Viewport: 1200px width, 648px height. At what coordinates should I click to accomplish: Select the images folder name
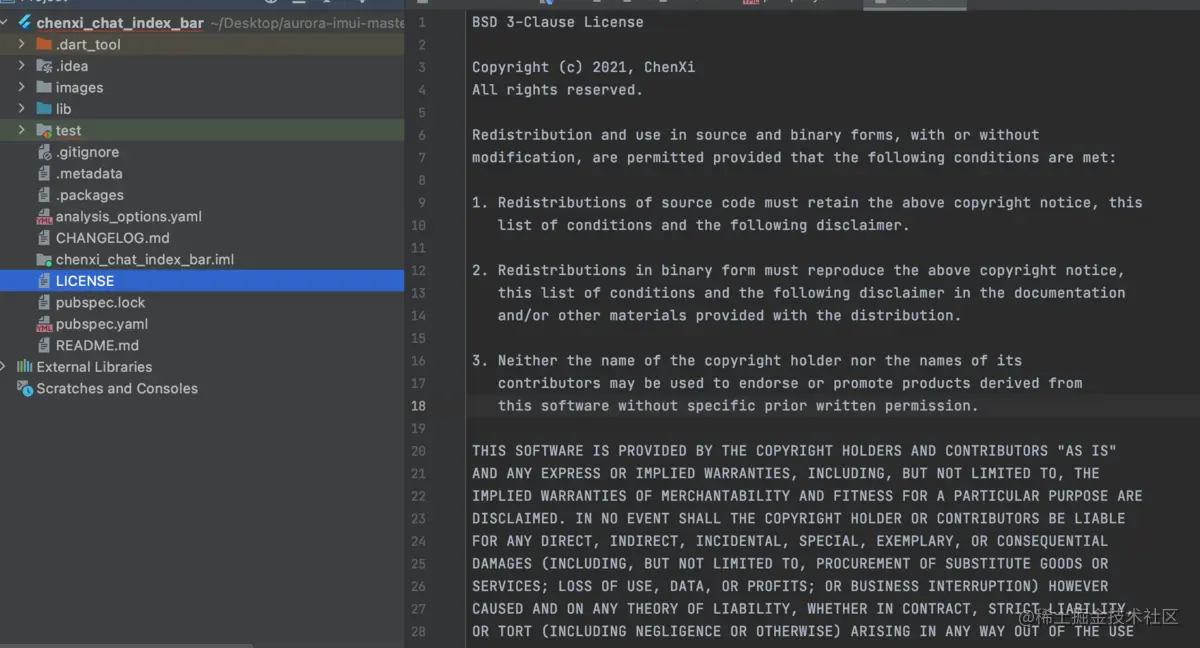pos(79,88)
